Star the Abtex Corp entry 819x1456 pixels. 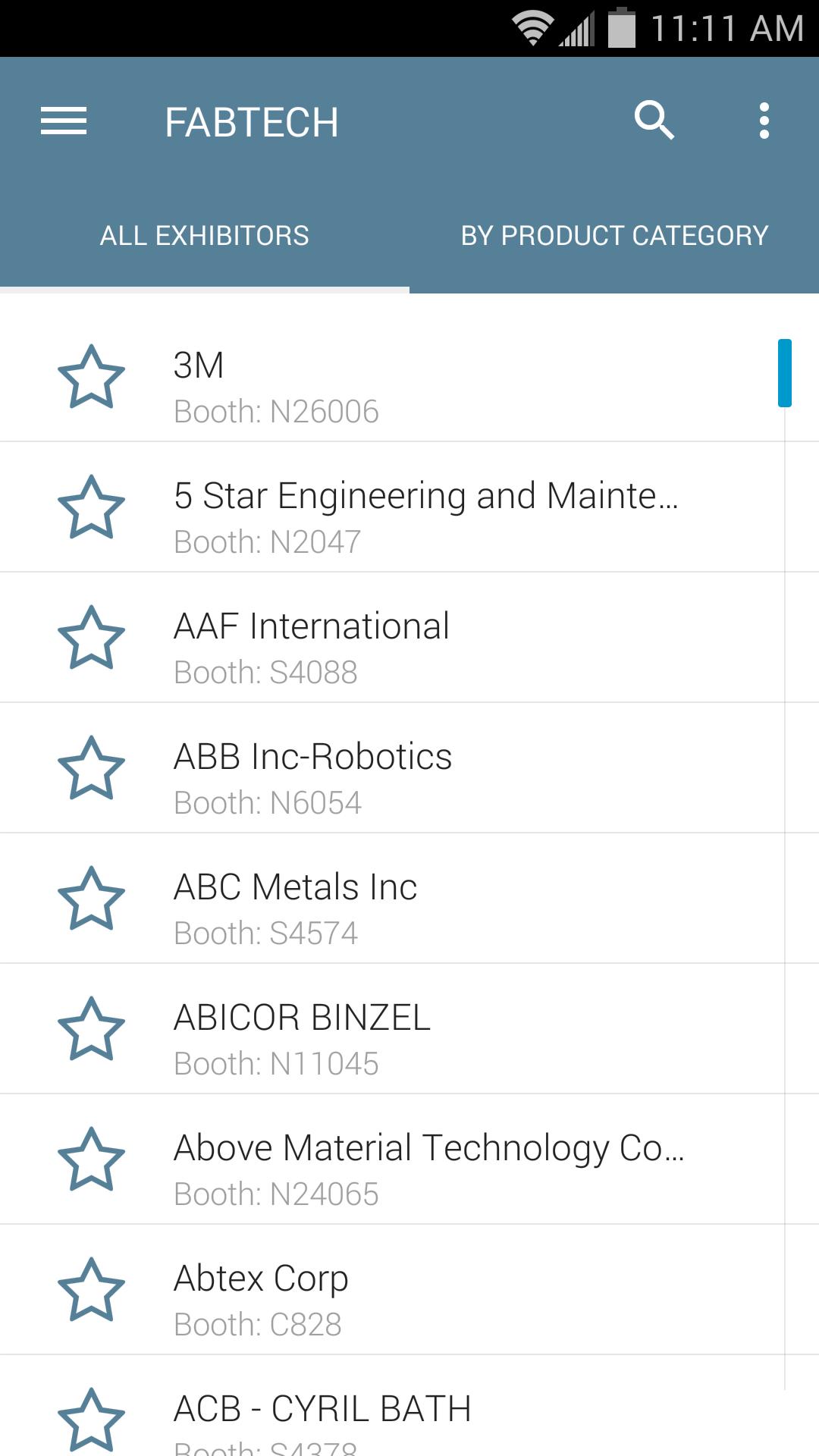point(92,1290)
